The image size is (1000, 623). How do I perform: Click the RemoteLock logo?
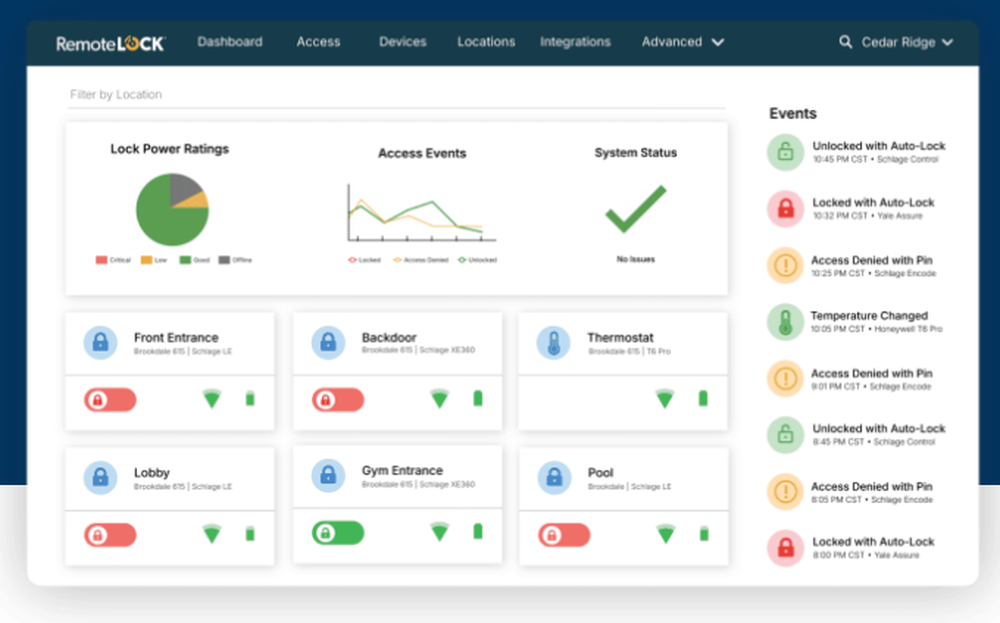(110, 42)
